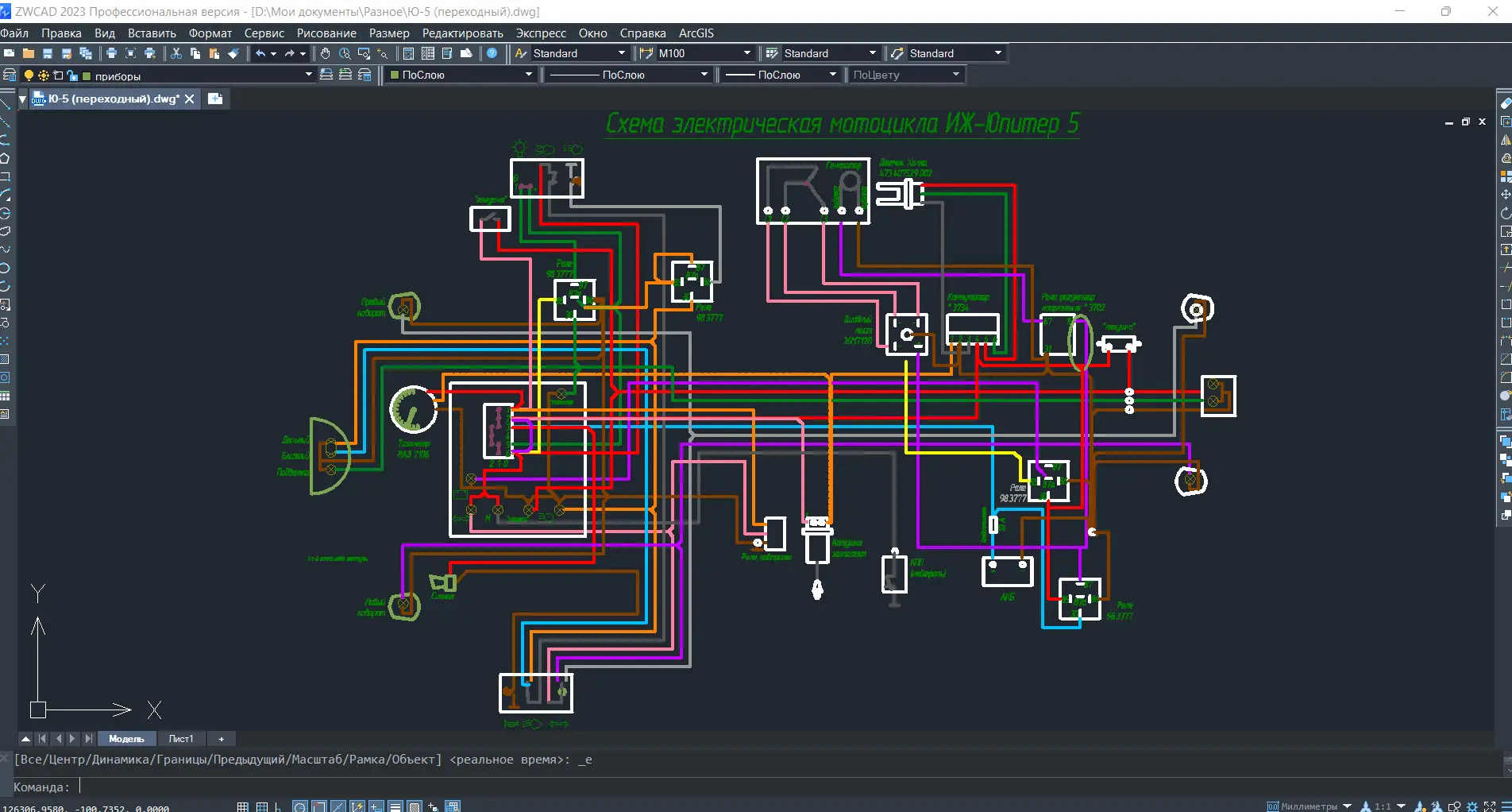Image resolution: width=1512 pixels, height=812 pixels.
Task: Open the ПоЦвету plot style dropdown
Action: pyautogui.click(x=955, y=75)
